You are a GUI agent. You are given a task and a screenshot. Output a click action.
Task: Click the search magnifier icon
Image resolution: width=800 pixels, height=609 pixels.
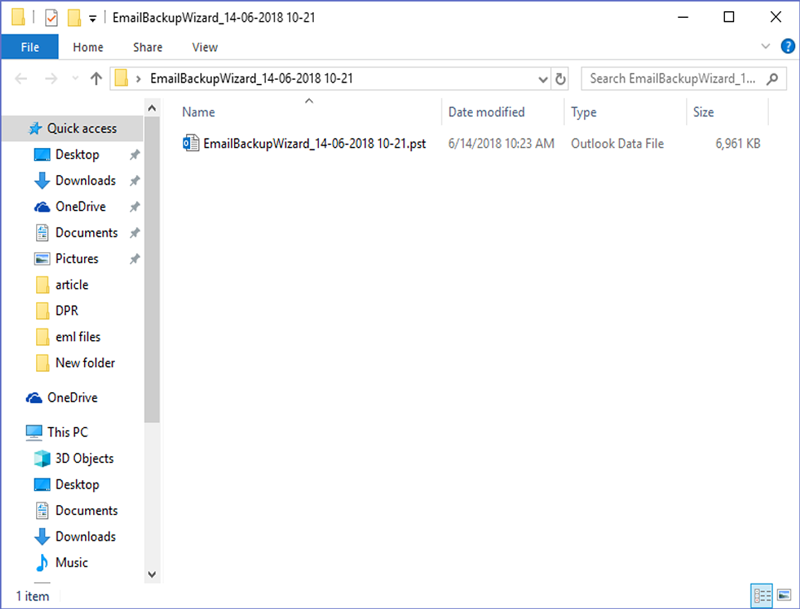click(772, 79)
